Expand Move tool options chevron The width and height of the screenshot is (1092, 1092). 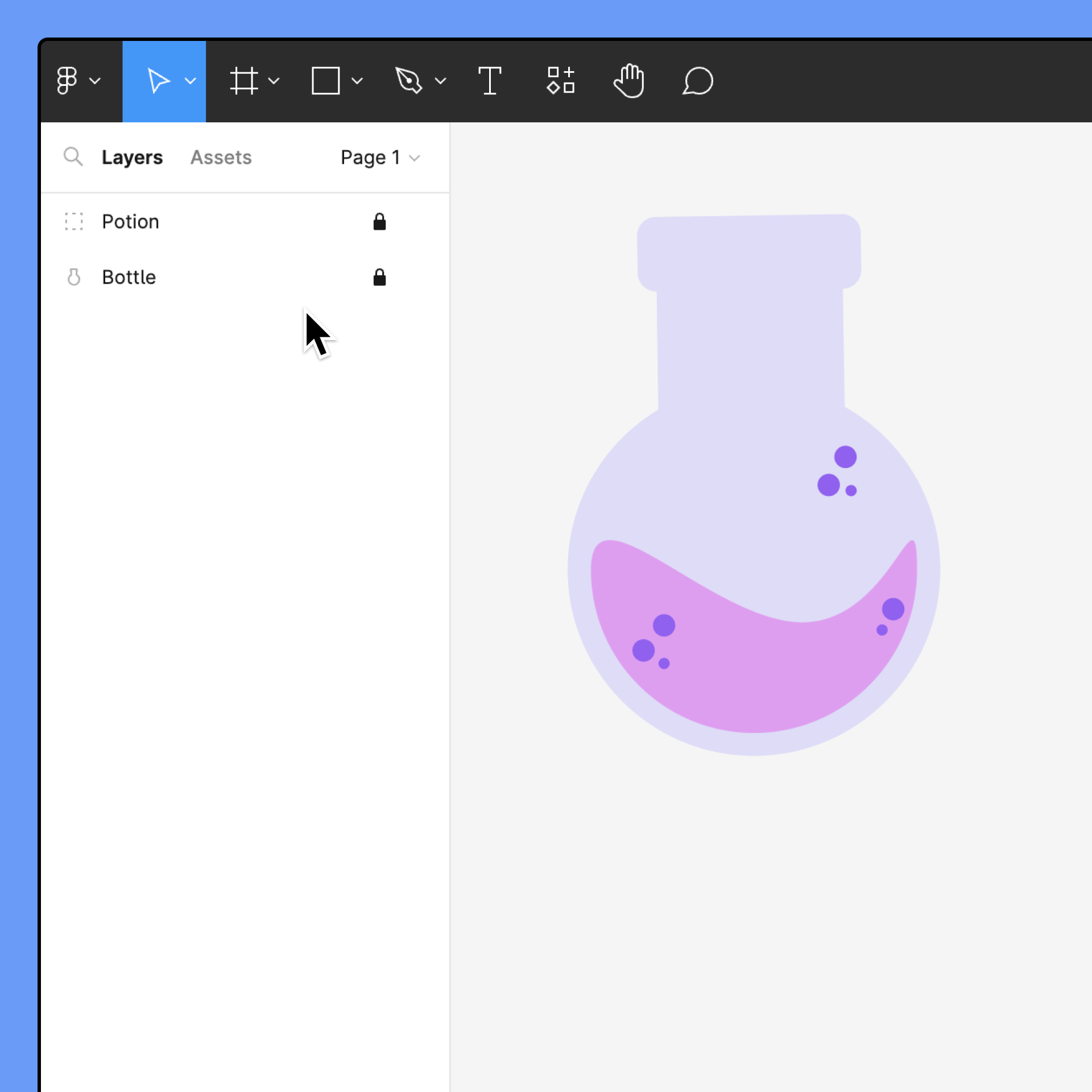pyautogui.click(x=191, y=81)
